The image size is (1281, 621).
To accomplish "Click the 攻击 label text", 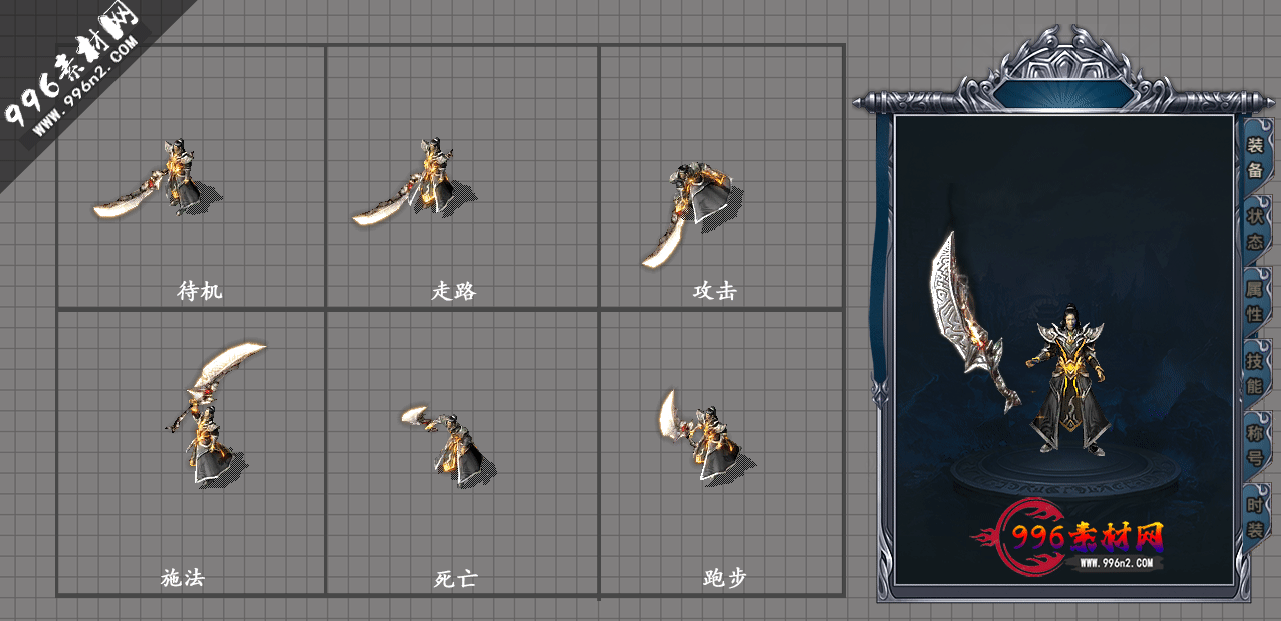I will tap(715, 291).
